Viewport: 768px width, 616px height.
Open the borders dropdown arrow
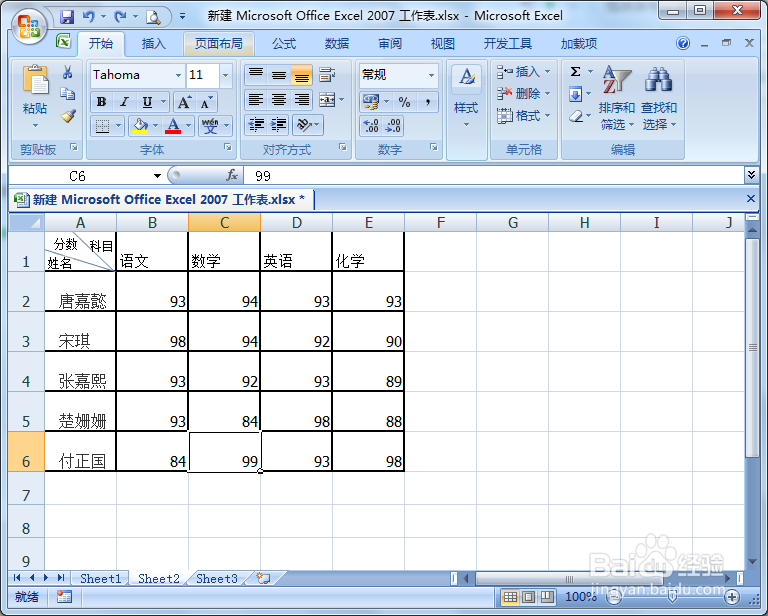118,126
